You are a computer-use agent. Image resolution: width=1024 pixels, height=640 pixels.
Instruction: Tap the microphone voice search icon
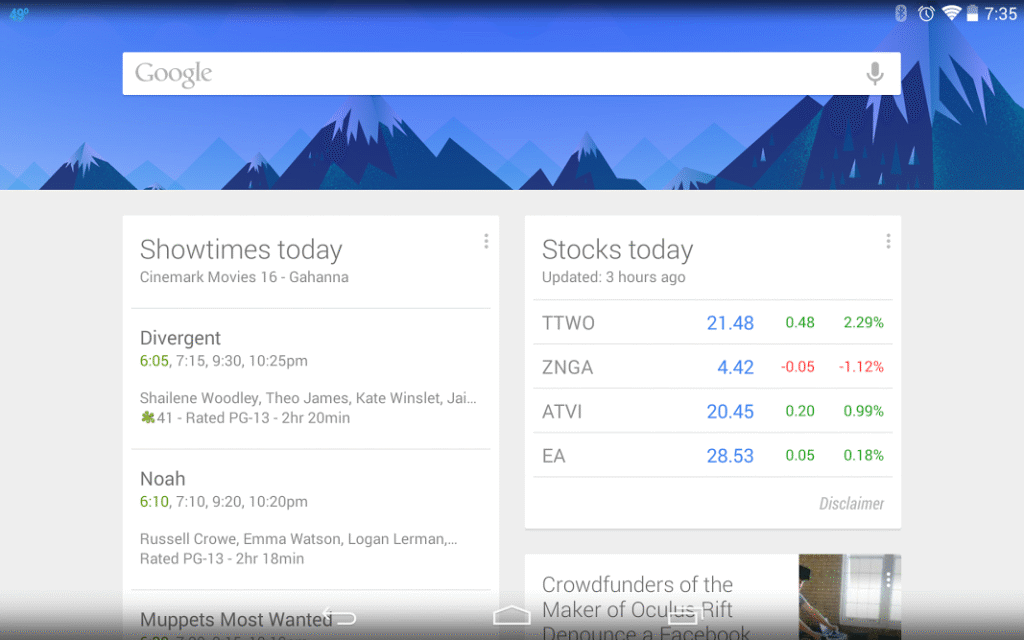pyautogui.click(x=874, y=74)
